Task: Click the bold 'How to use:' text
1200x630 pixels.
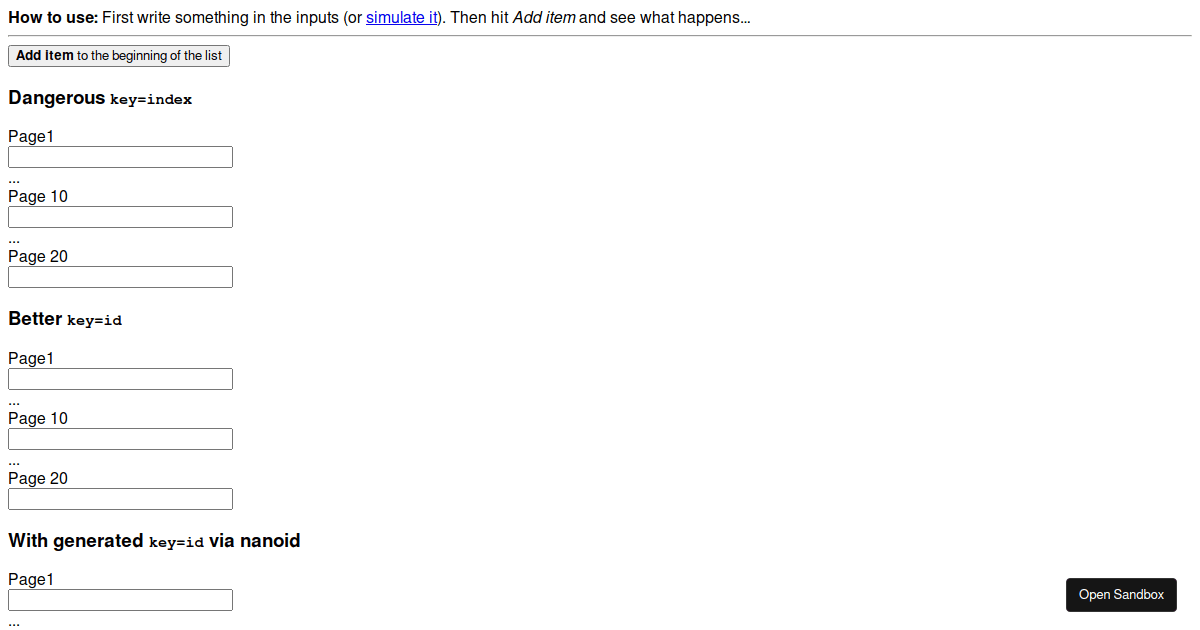Action: [53, 18]
